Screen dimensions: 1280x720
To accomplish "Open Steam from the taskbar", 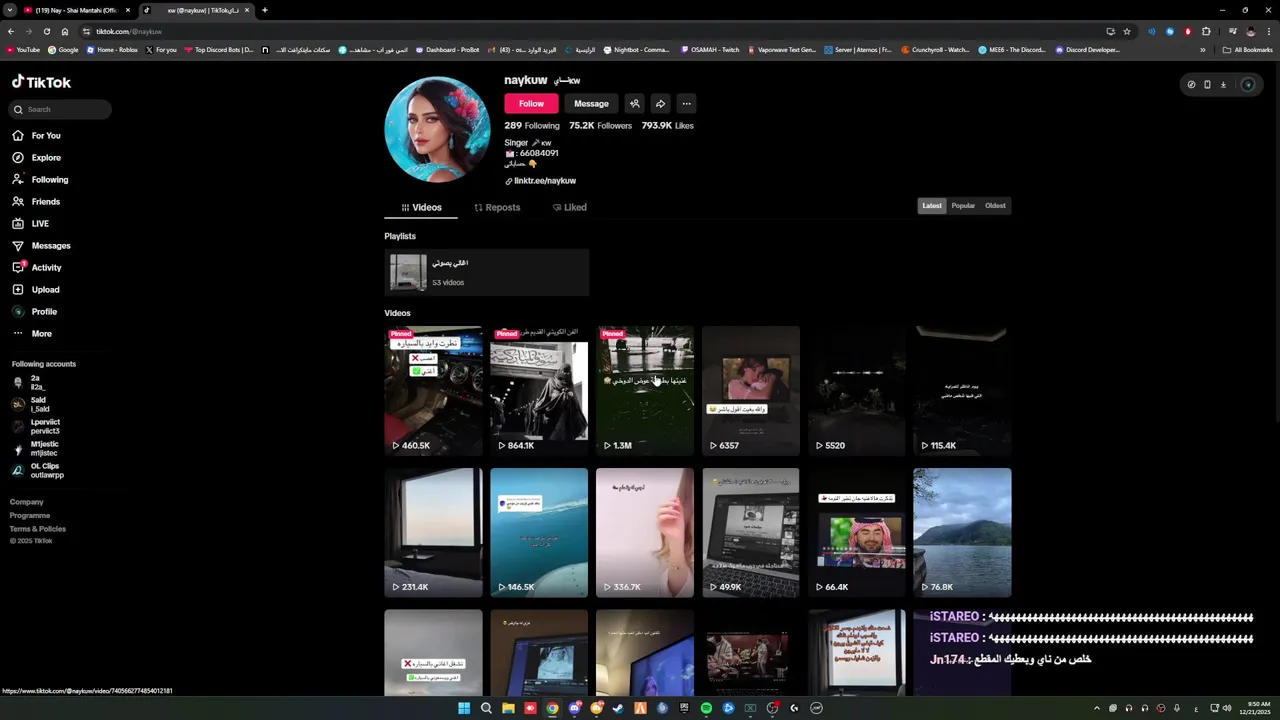I will [x=618, y=708].
